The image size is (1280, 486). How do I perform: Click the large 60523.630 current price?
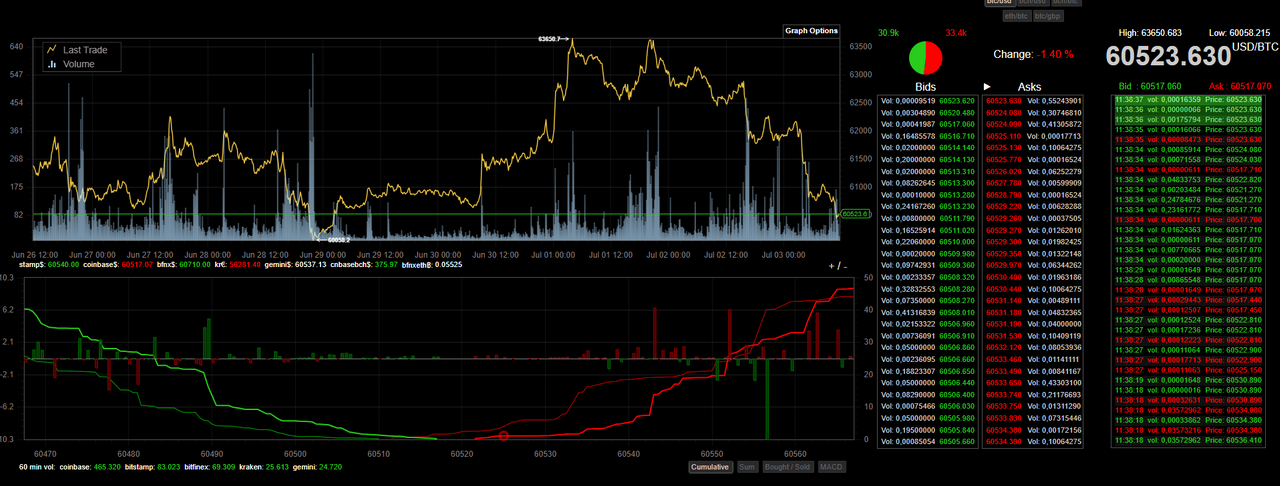[x=1168, y=56]
